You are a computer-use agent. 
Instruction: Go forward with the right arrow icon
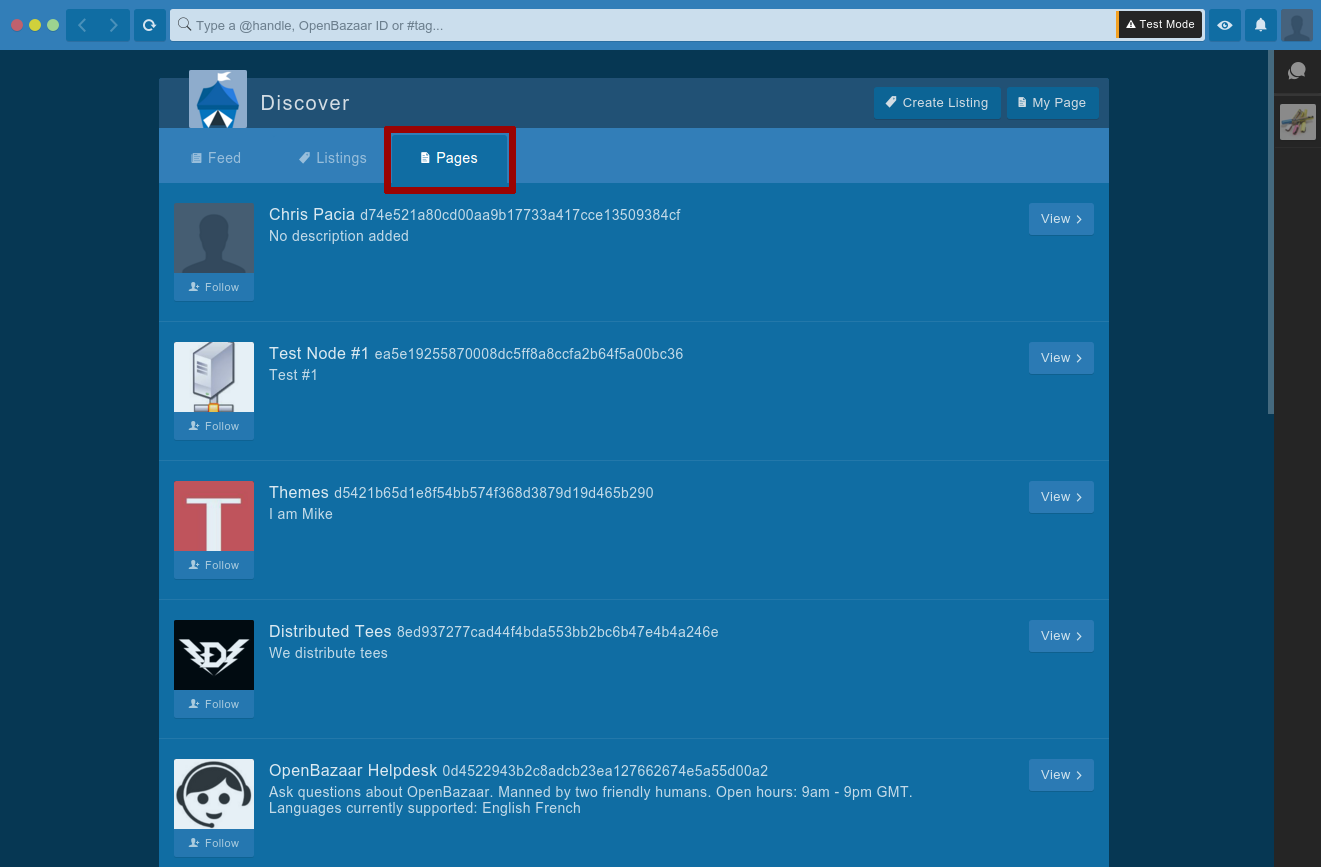coord(114,25)
